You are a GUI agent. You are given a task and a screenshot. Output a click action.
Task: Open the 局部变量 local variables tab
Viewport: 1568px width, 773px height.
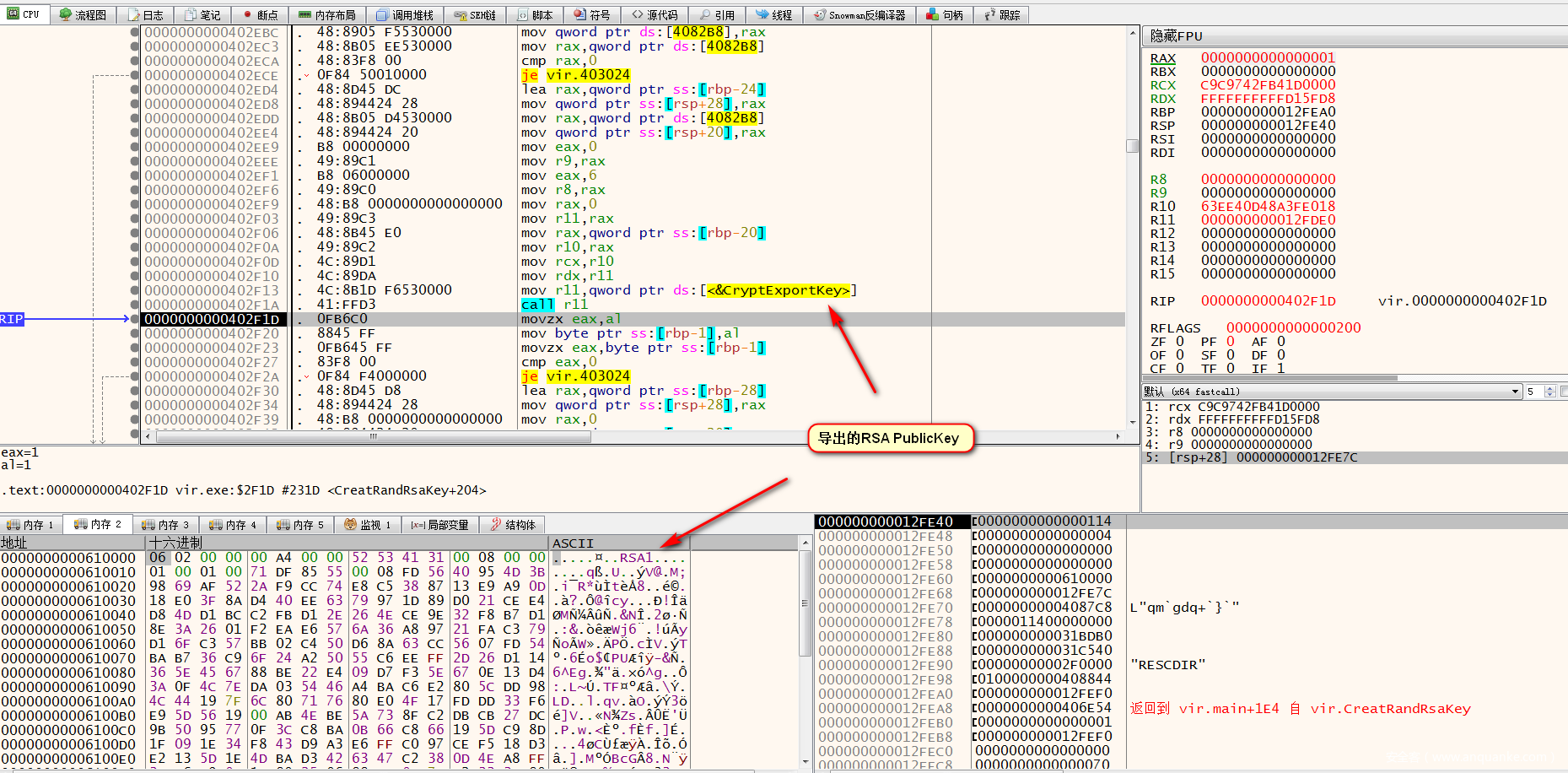(x=439, y=525)
